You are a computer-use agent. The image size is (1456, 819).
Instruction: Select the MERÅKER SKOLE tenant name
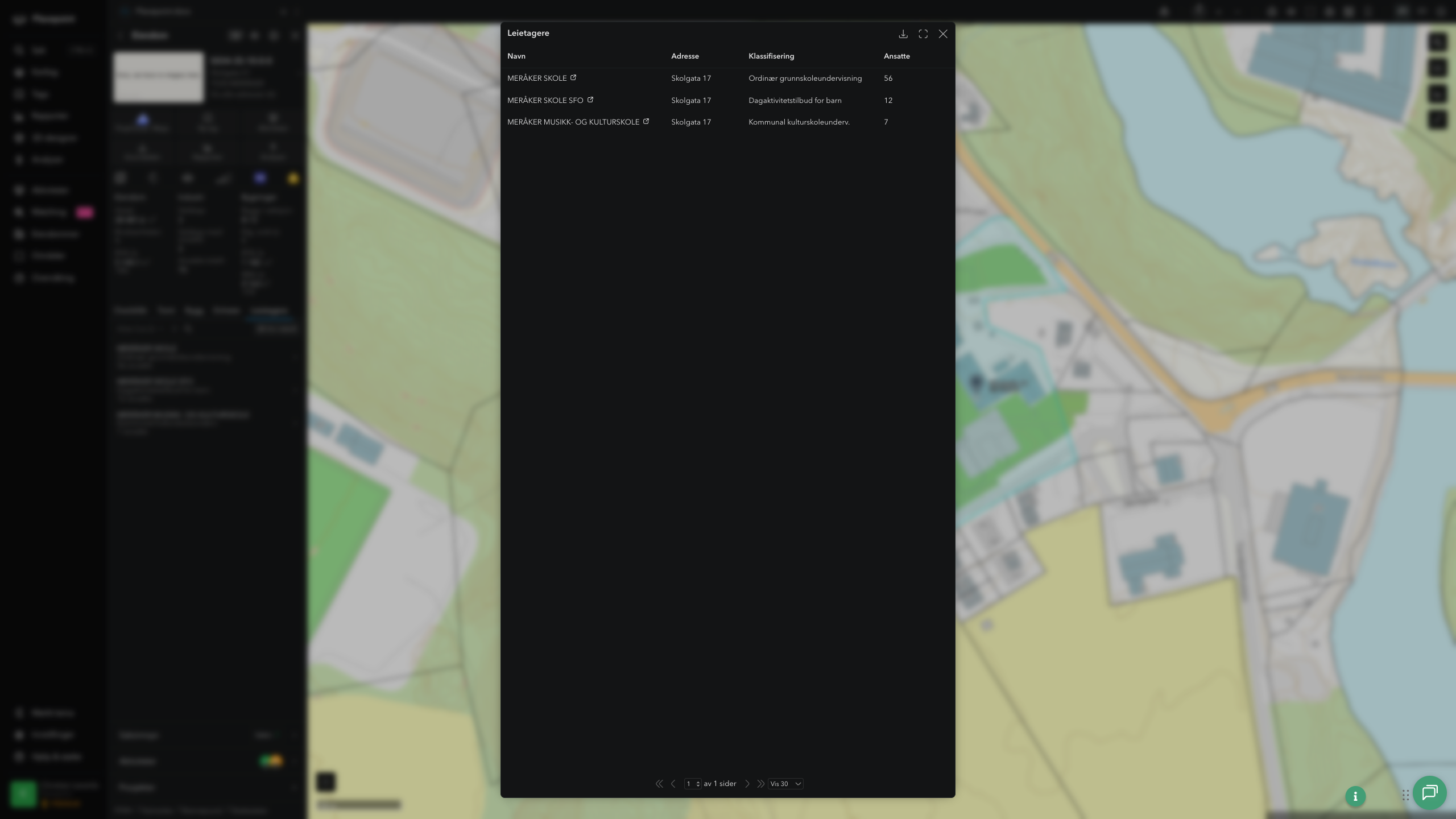[537, 78]
